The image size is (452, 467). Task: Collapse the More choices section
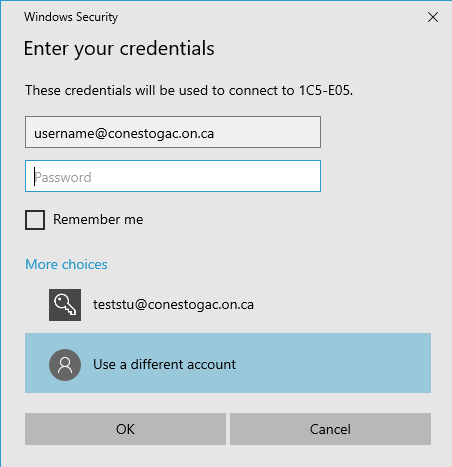pyautogui.click(x=66, y=264)
